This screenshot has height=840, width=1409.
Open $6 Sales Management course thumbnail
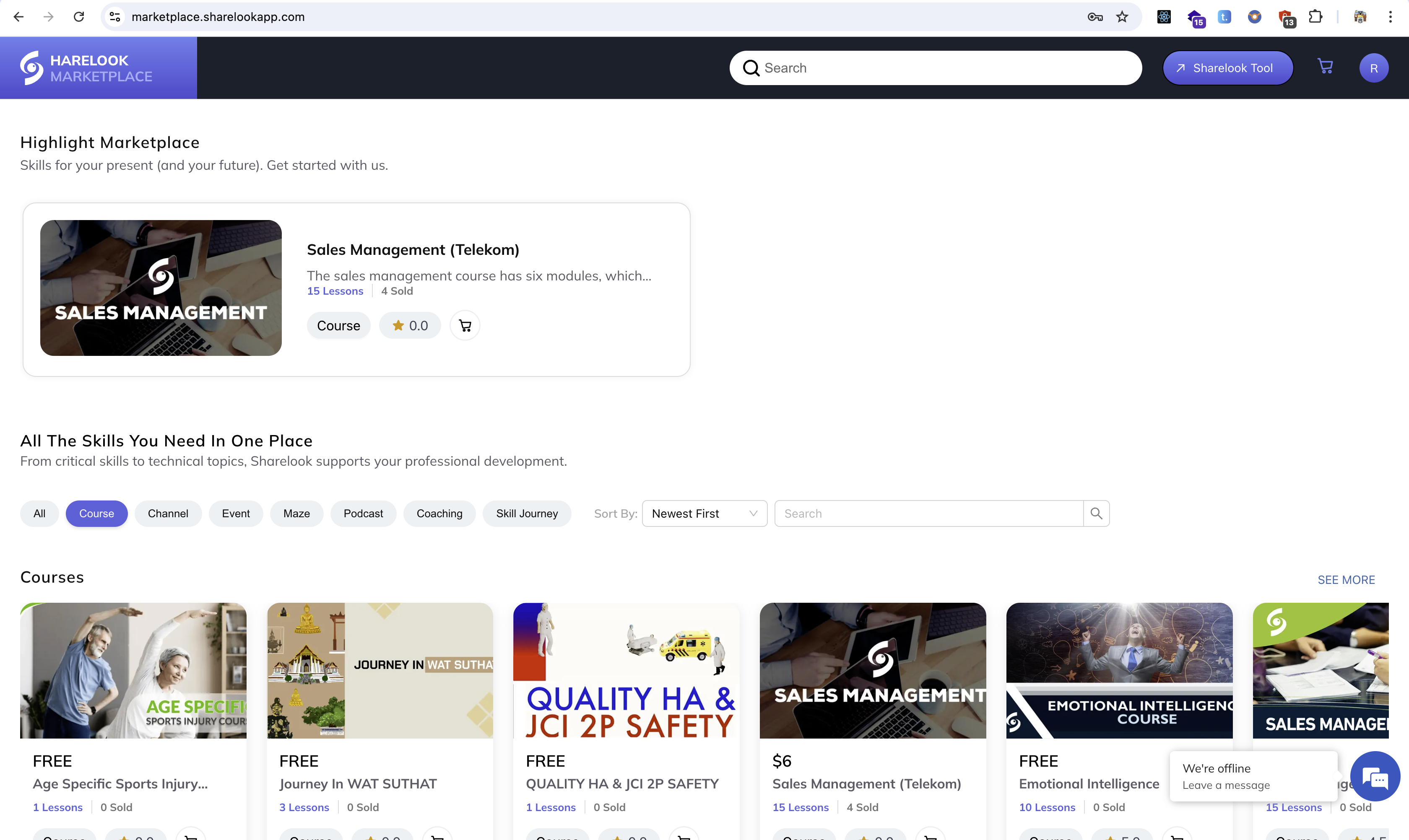[873, 670]
